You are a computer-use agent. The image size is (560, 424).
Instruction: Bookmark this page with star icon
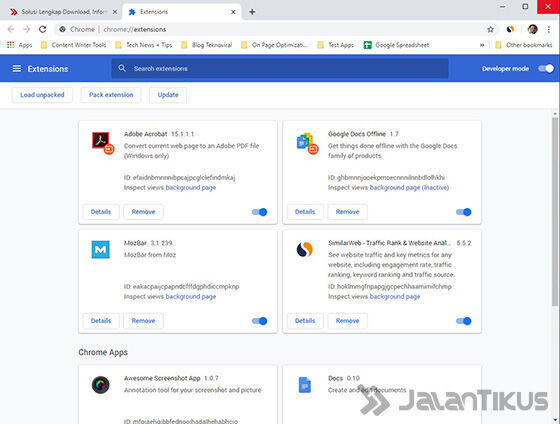[490, 29]
